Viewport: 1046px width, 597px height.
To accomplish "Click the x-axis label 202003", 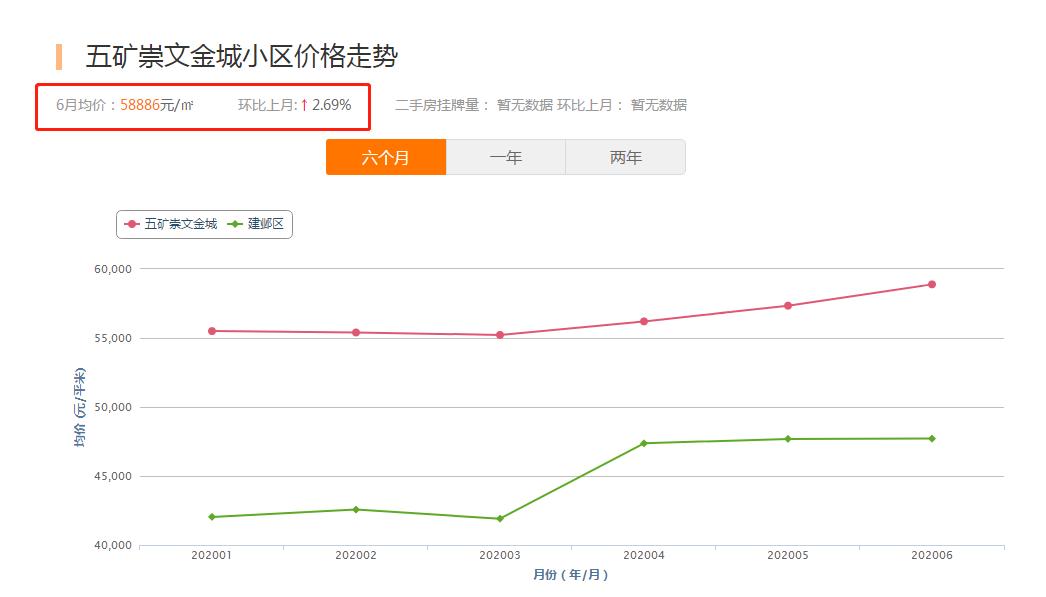I will tap(499, 553).
